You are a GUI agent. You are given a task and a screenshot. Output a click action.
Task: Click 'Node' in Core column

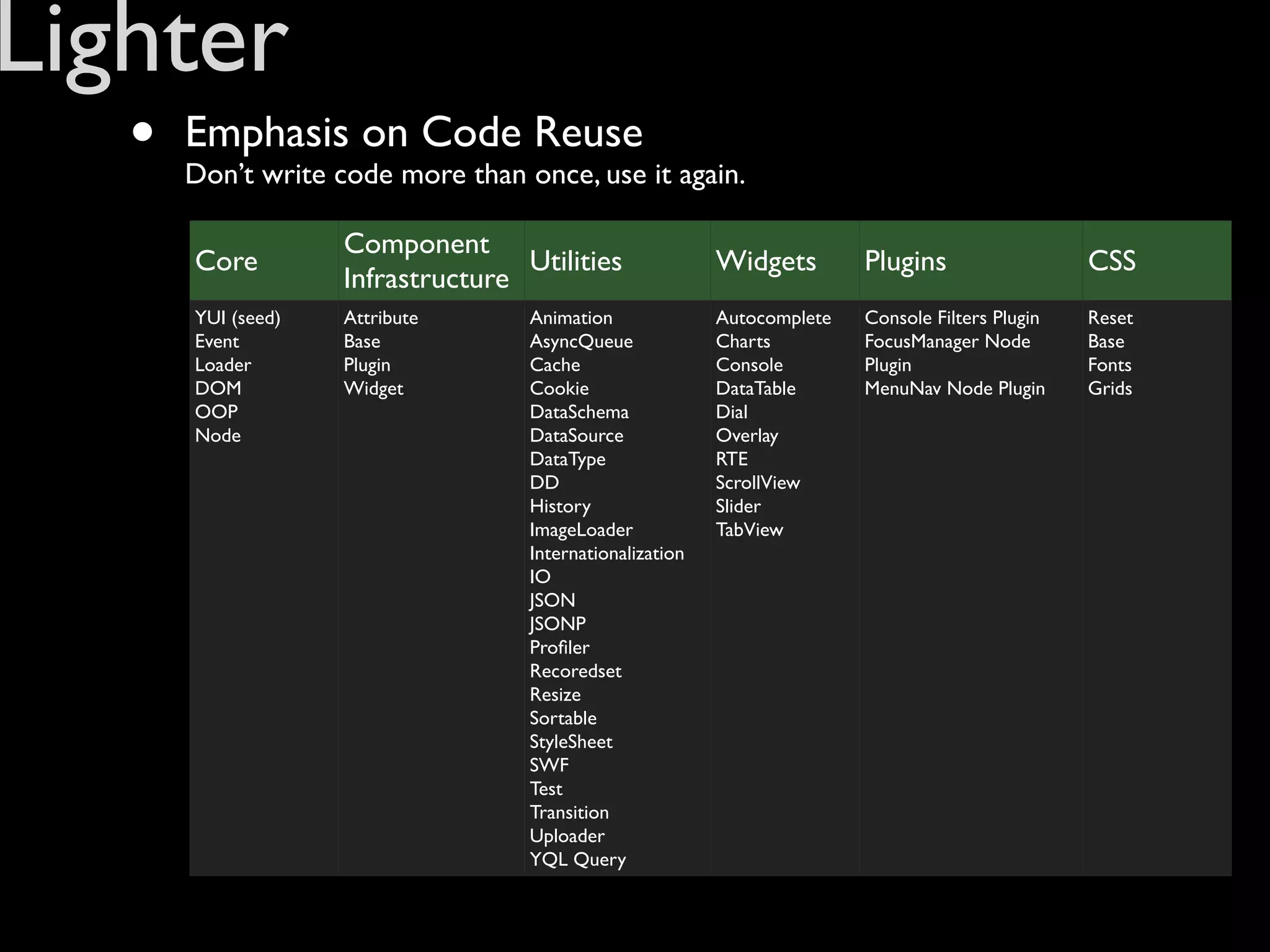click(x=218, y=436)
